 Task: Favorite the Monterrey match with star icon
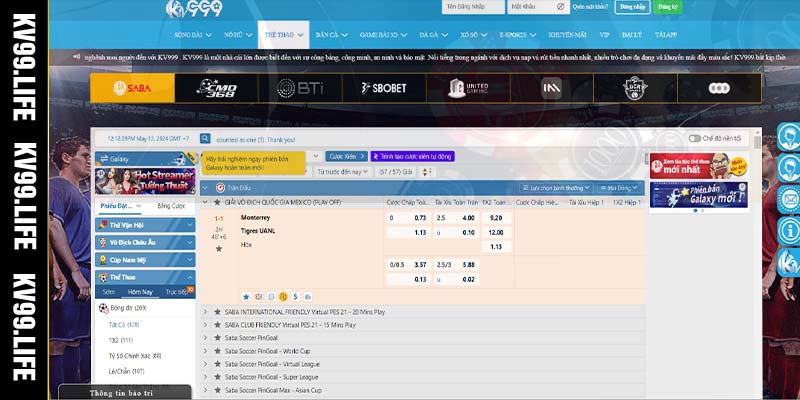click(x=219, y=248)
